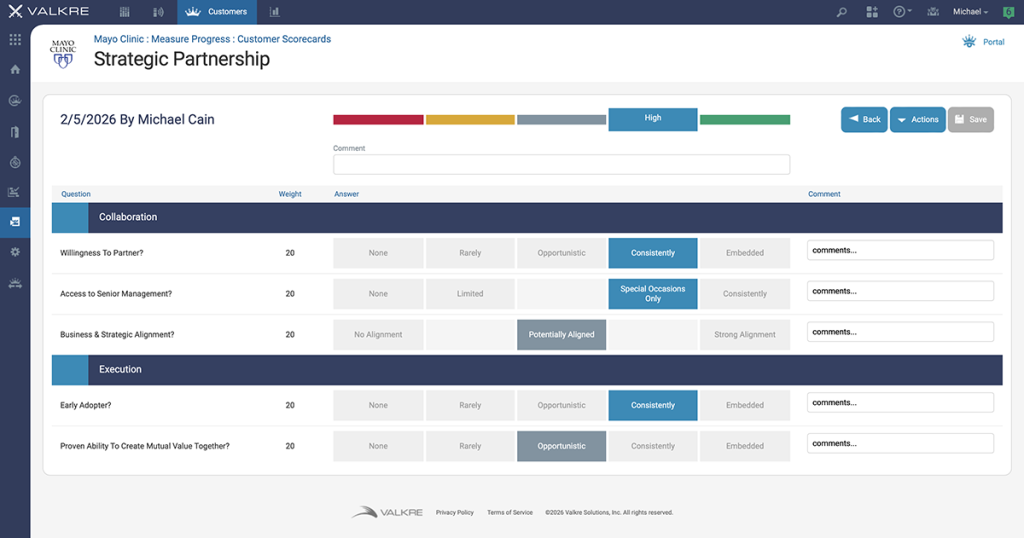
Task: Open the Portal link
Action: (983, 42)
